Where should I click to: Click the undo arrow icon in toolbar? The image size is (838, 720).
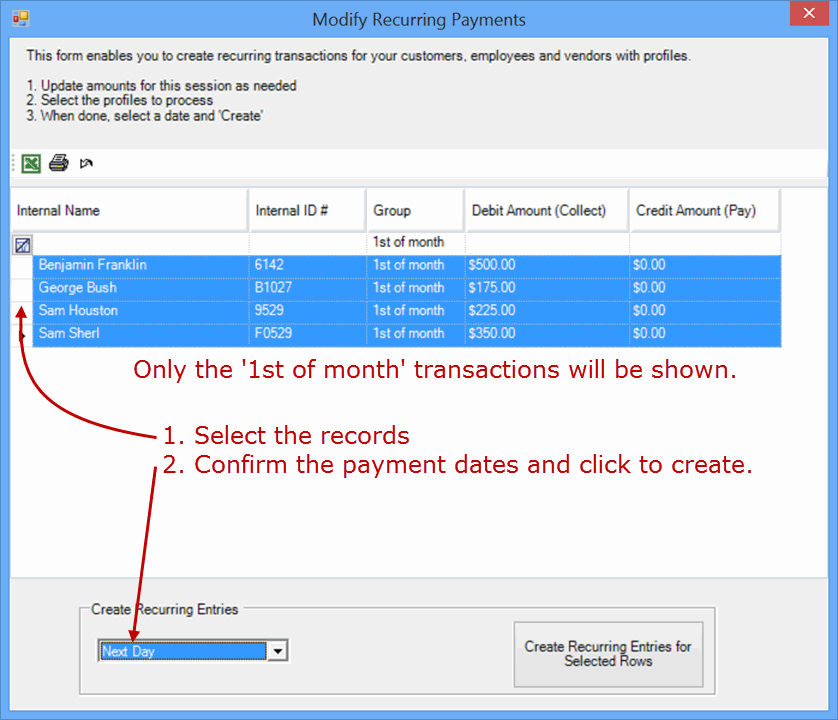pyautogui.click(x=86, y=163)
